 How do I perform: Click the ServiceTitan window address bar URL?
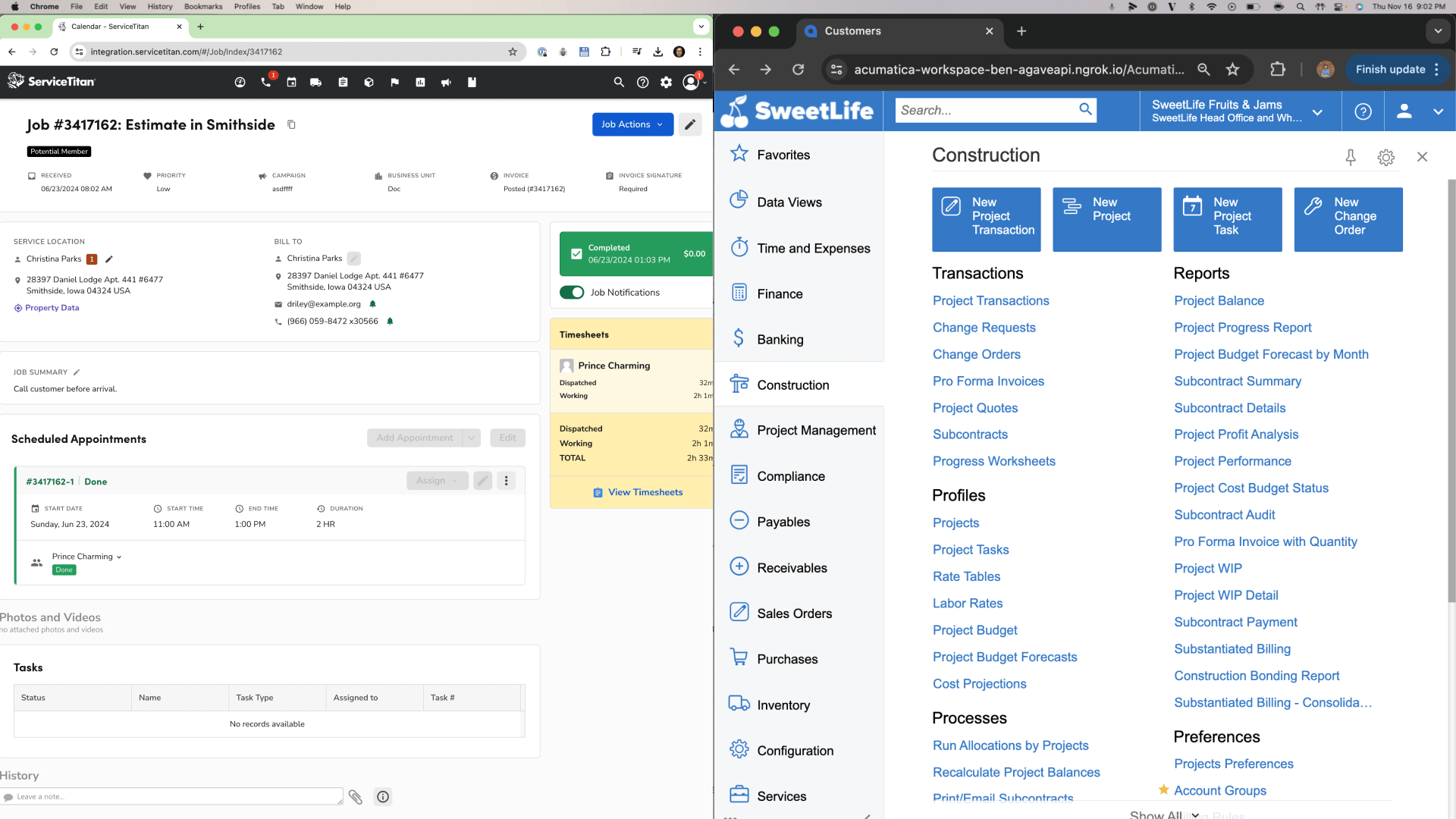click(186, 52)
